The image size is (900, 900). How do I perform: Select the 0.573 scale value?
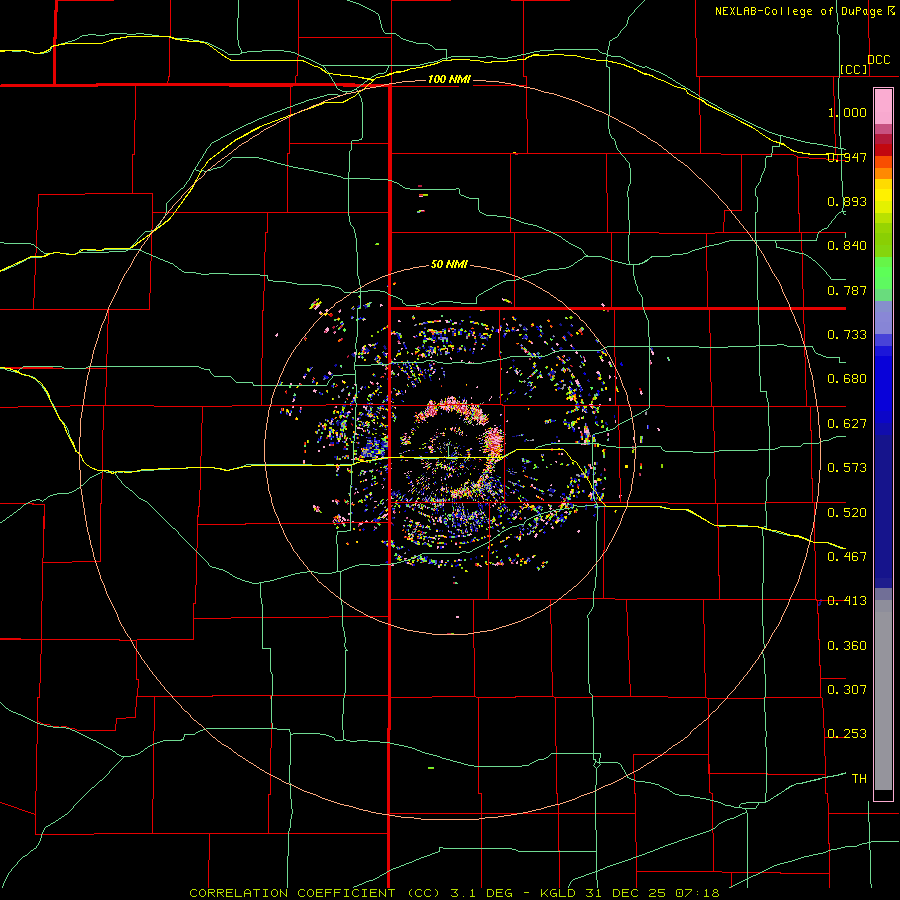[x=847, y=468]
